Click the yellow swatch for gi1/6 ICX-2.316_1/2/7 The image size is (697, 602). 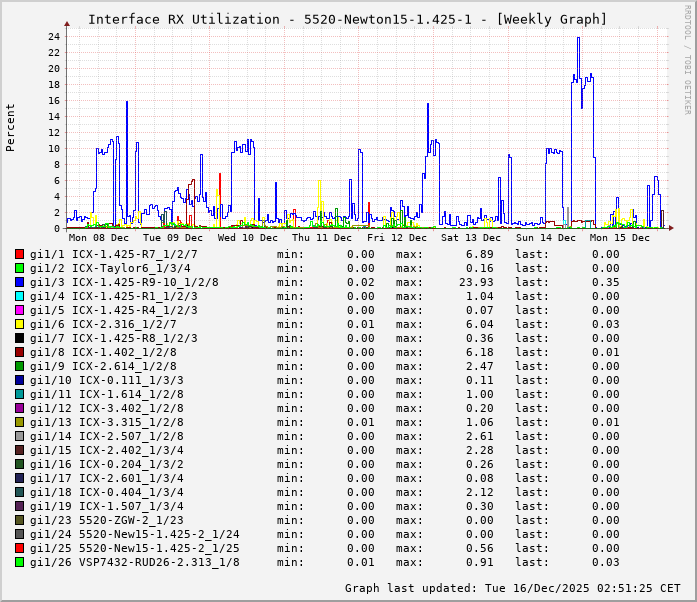(x=19, y=324)
